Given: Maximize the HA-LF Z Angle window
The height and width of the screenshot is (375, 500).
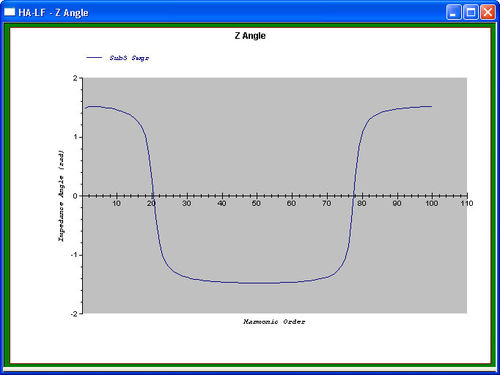Looking at the screenshot, I should pos(471,13).
